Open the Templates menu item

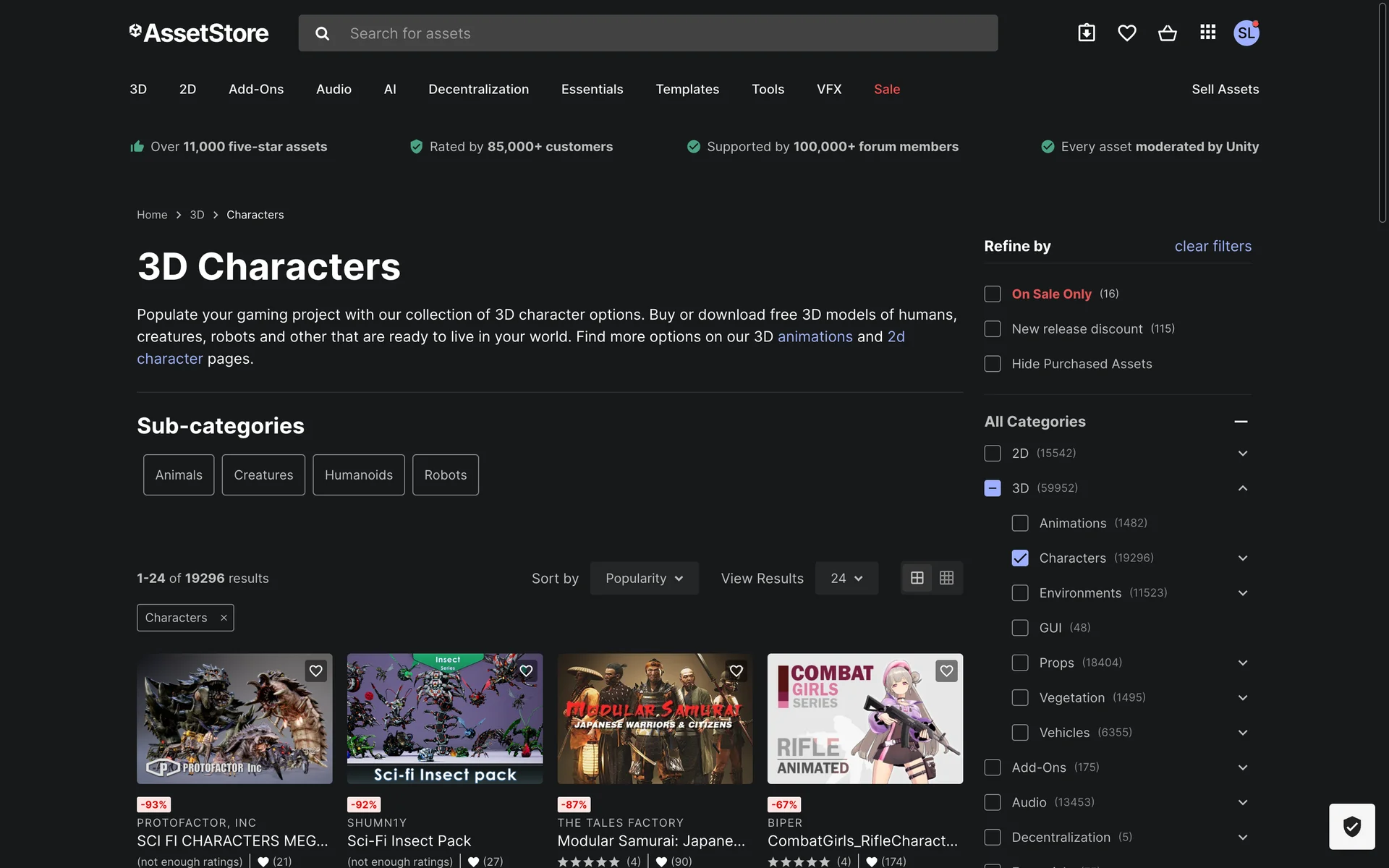[x=687, y=89]
